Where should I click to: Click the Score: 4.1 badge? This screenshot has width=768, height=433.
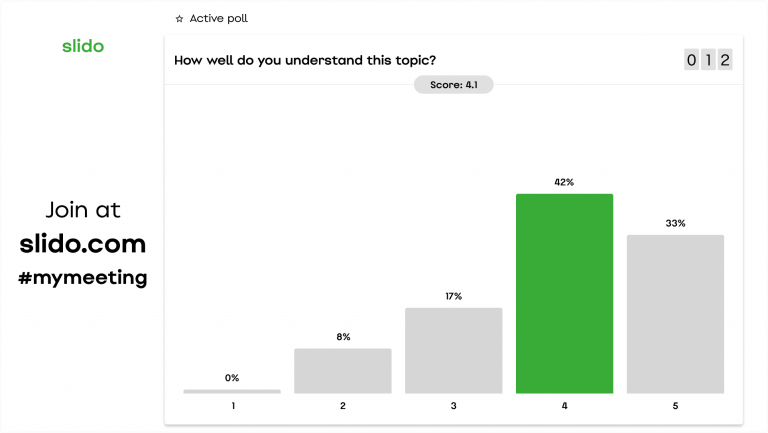(x=453, y=85)
